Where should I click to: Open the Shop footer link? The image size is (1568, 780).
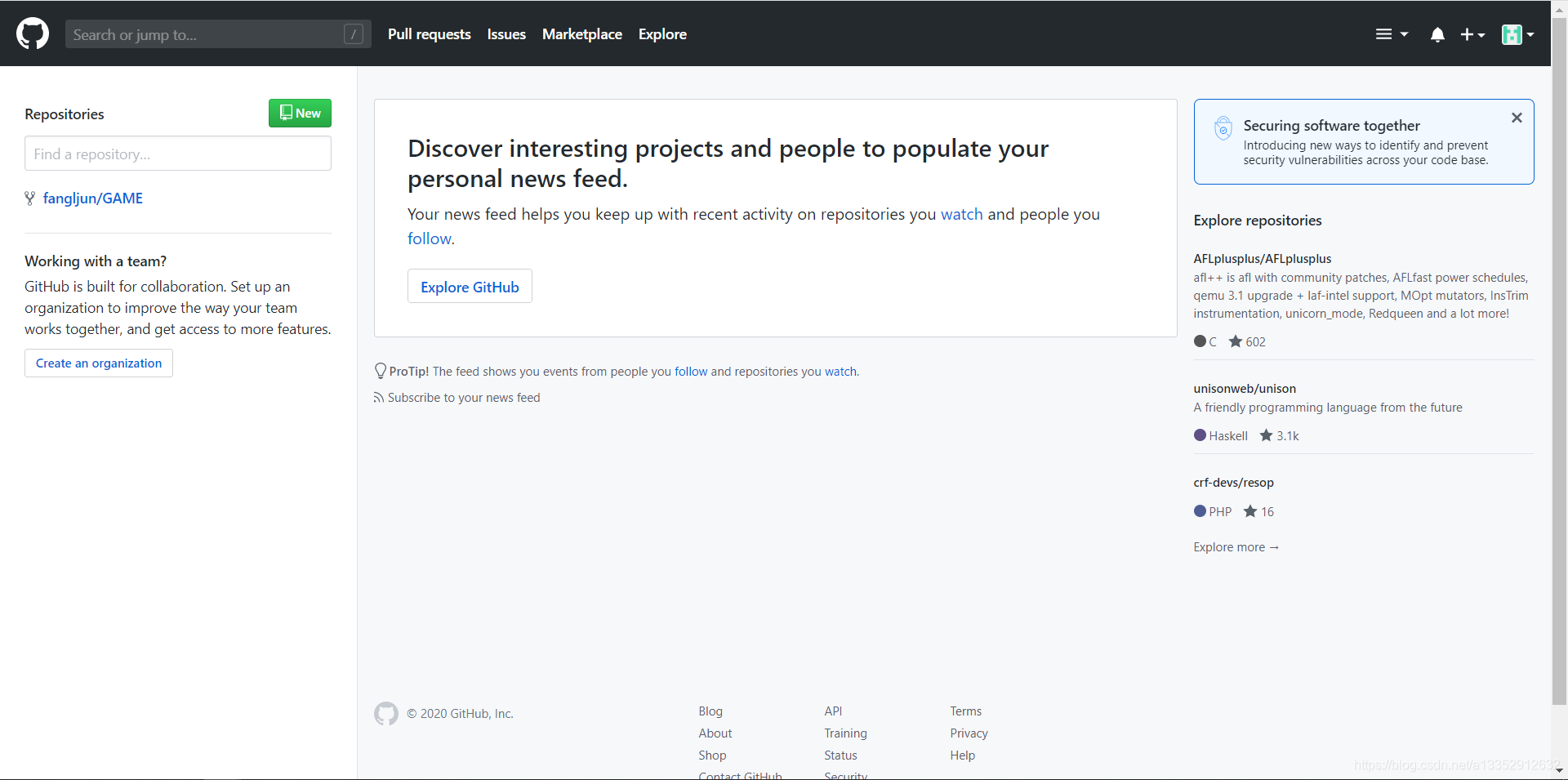(x=712, y=755)
